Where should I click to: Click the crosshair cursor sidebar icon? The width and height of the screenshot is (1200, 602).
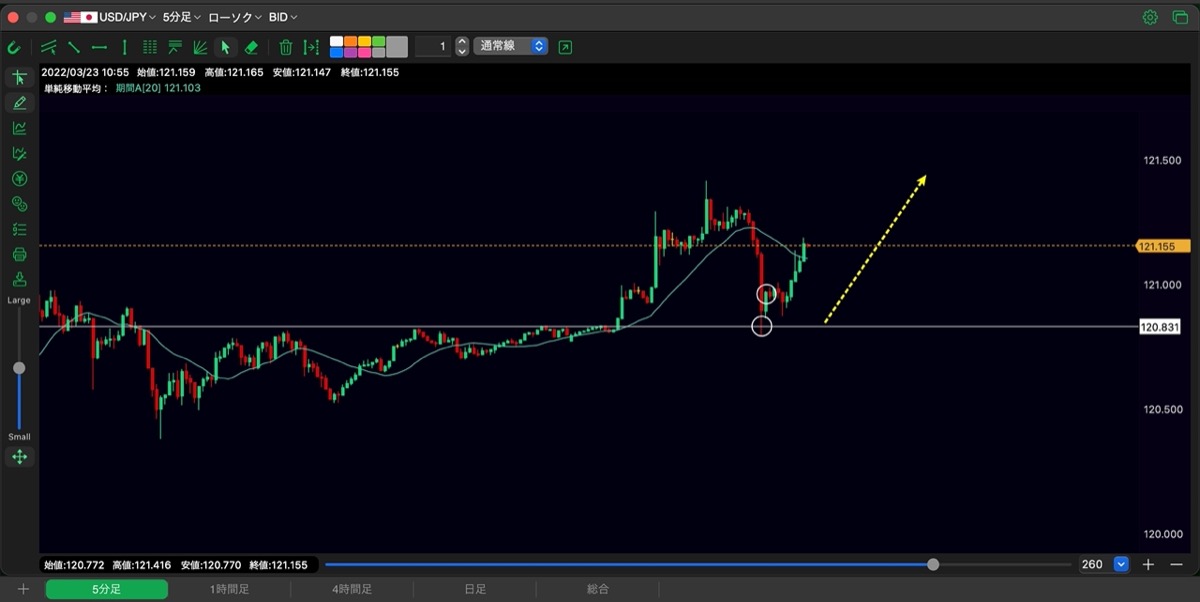19,78
